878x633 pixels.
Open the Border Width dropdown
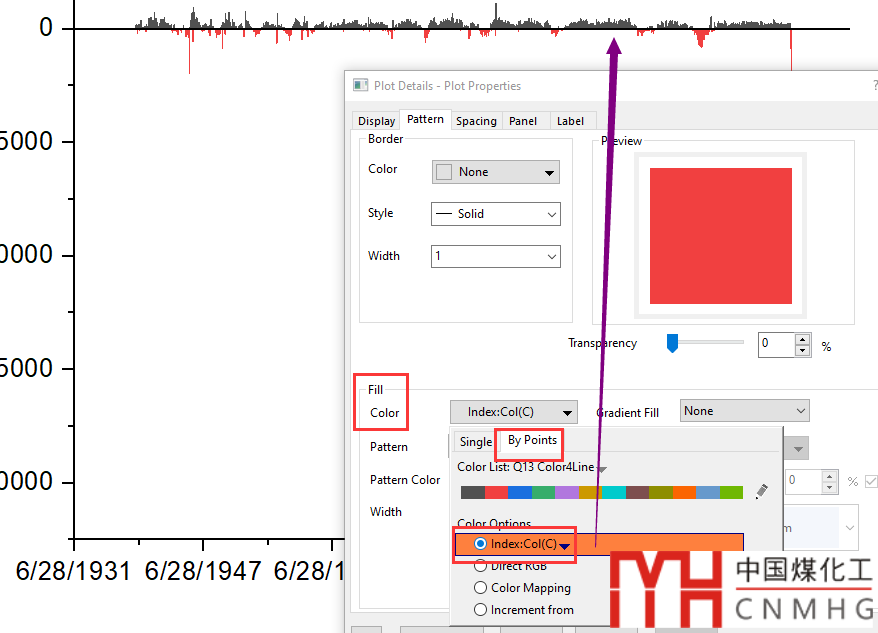coord(495,256)
